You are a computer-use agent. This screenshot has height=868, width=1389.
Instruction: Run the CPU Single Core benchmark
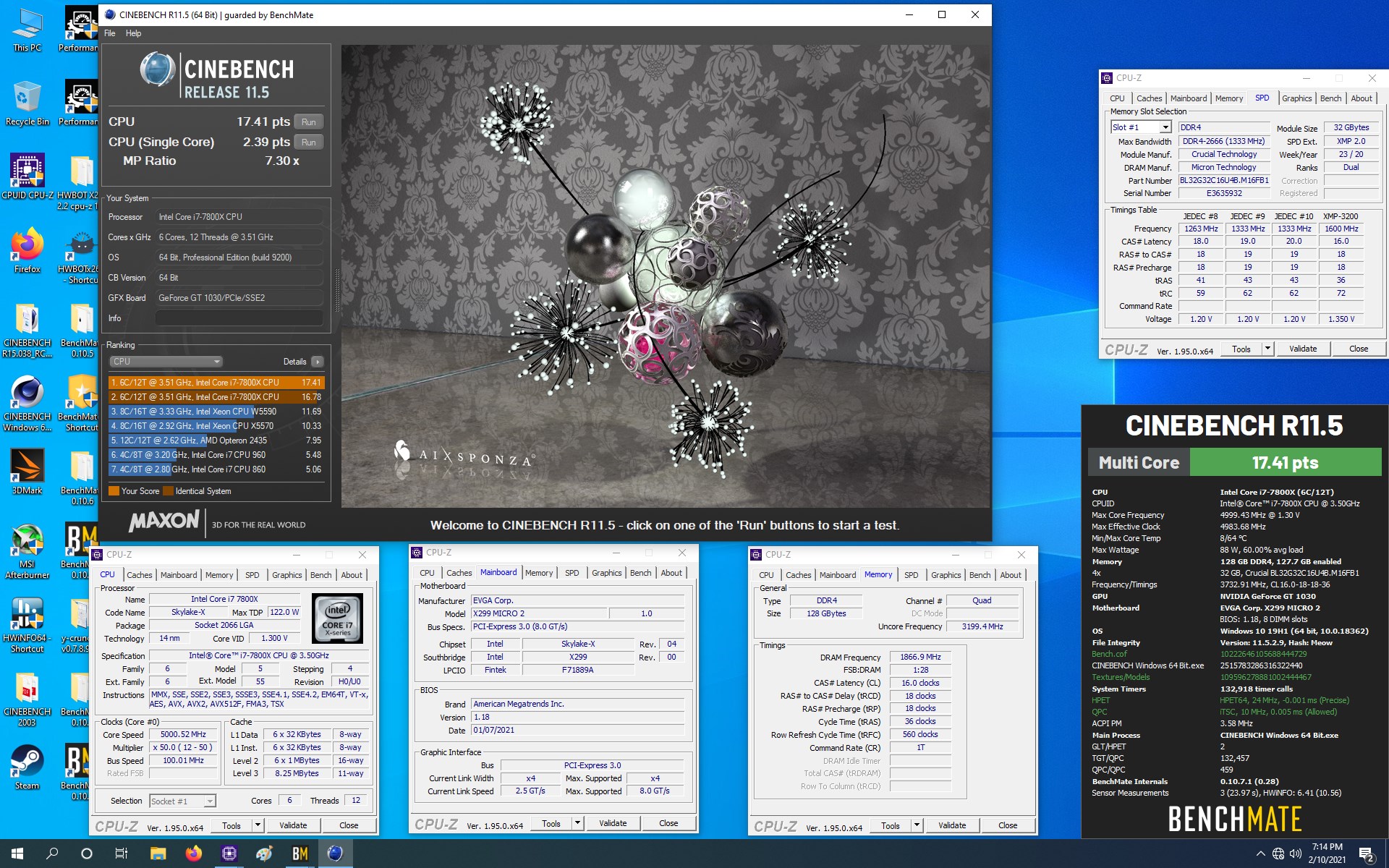[x=309, y=142]
